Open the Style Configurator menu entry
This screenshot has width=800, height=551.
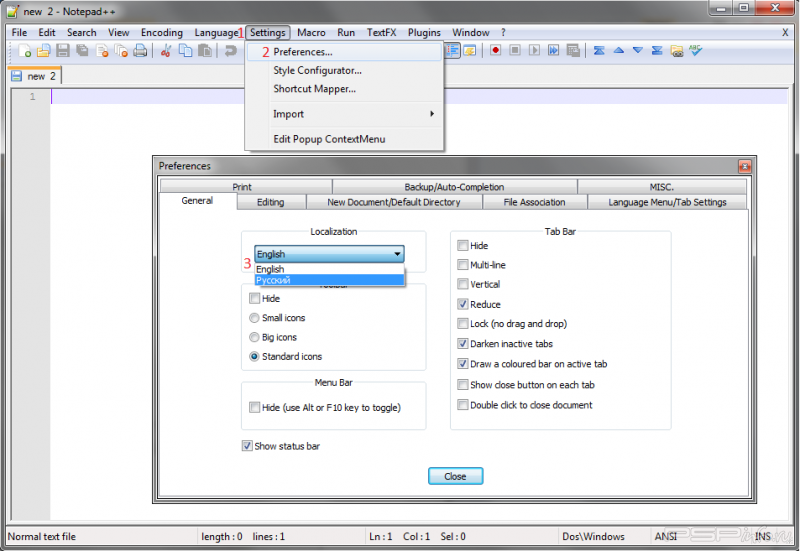[317, 70]
